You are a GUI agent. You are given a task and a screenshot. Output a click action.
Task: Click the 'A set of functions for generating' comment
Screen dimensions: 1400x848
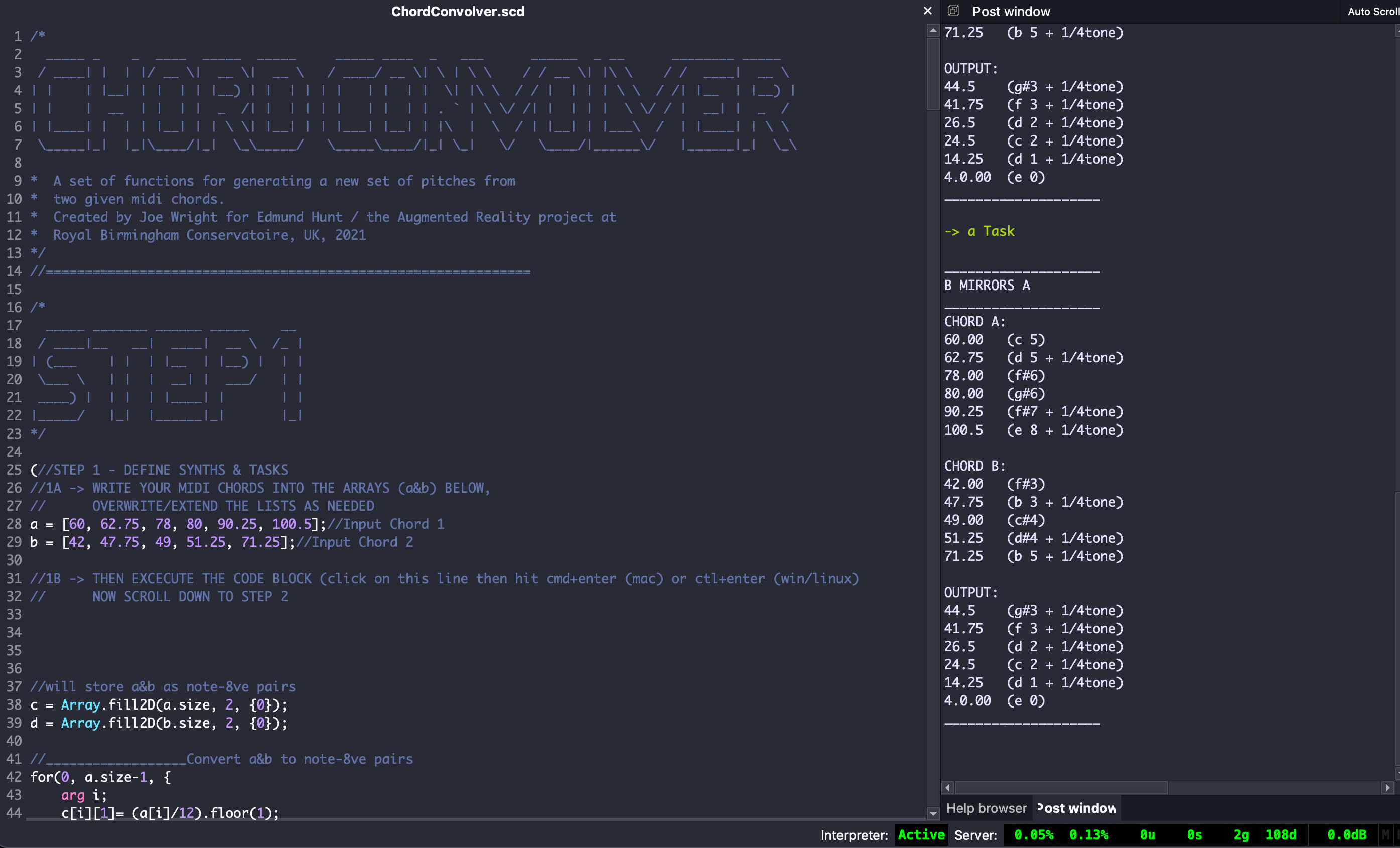273,181
